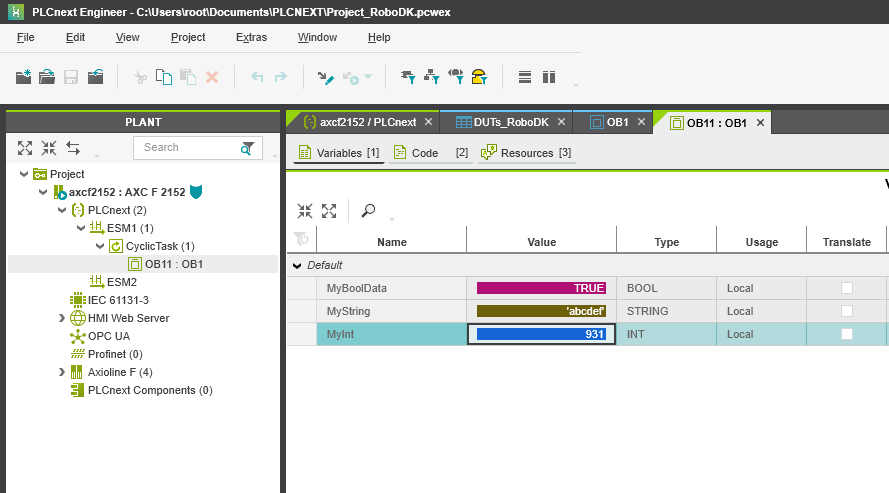Click the arrow with pen toolbar icon

tap(325, 78)
